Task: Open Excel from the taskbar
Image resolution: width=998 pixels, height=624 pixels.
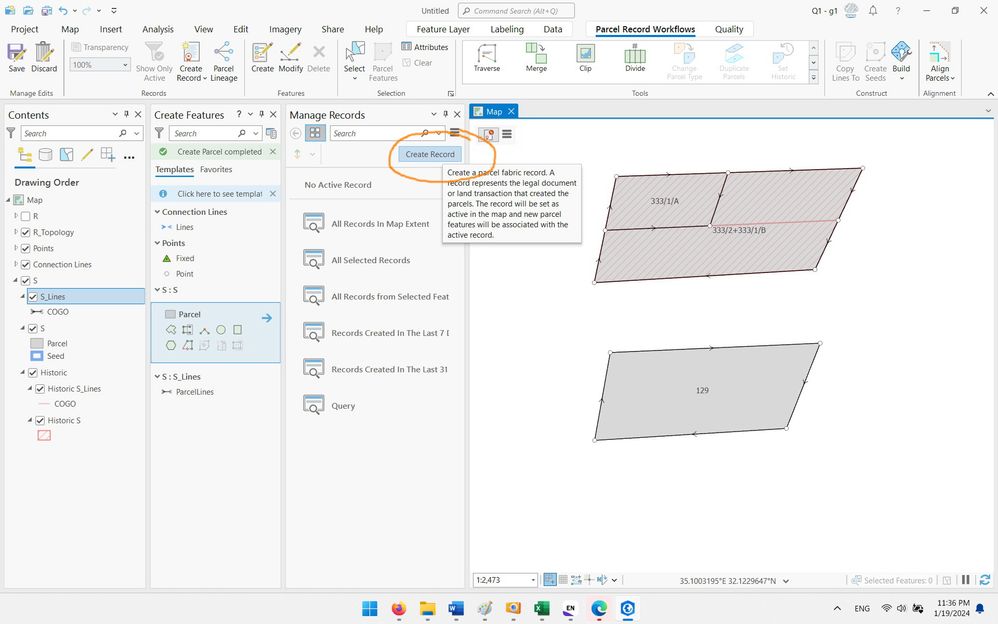Action: tap(542, 609)
